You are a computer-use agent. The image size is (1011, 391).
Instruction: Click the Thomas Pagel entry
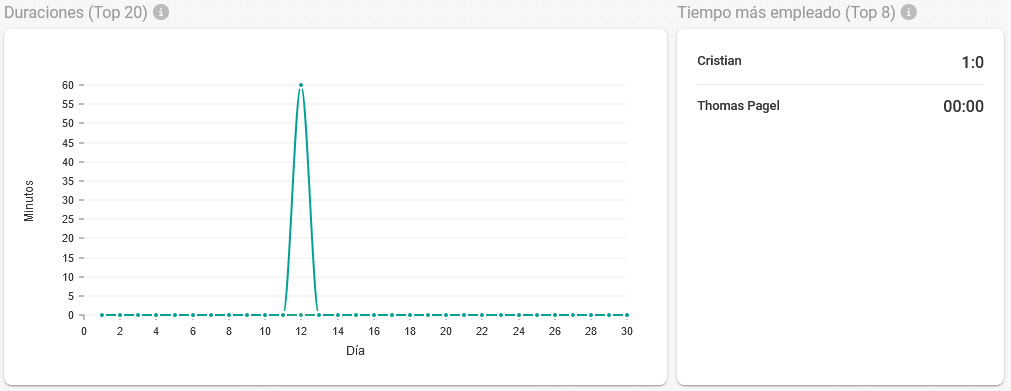pyautogui.click(x=841, y=106)
